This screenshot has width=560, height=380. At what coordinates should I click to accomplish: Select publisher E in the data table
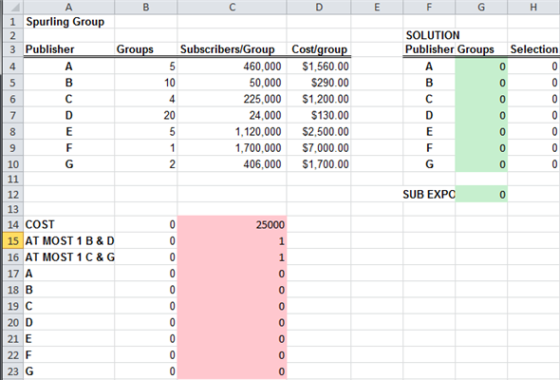(69, 132)
